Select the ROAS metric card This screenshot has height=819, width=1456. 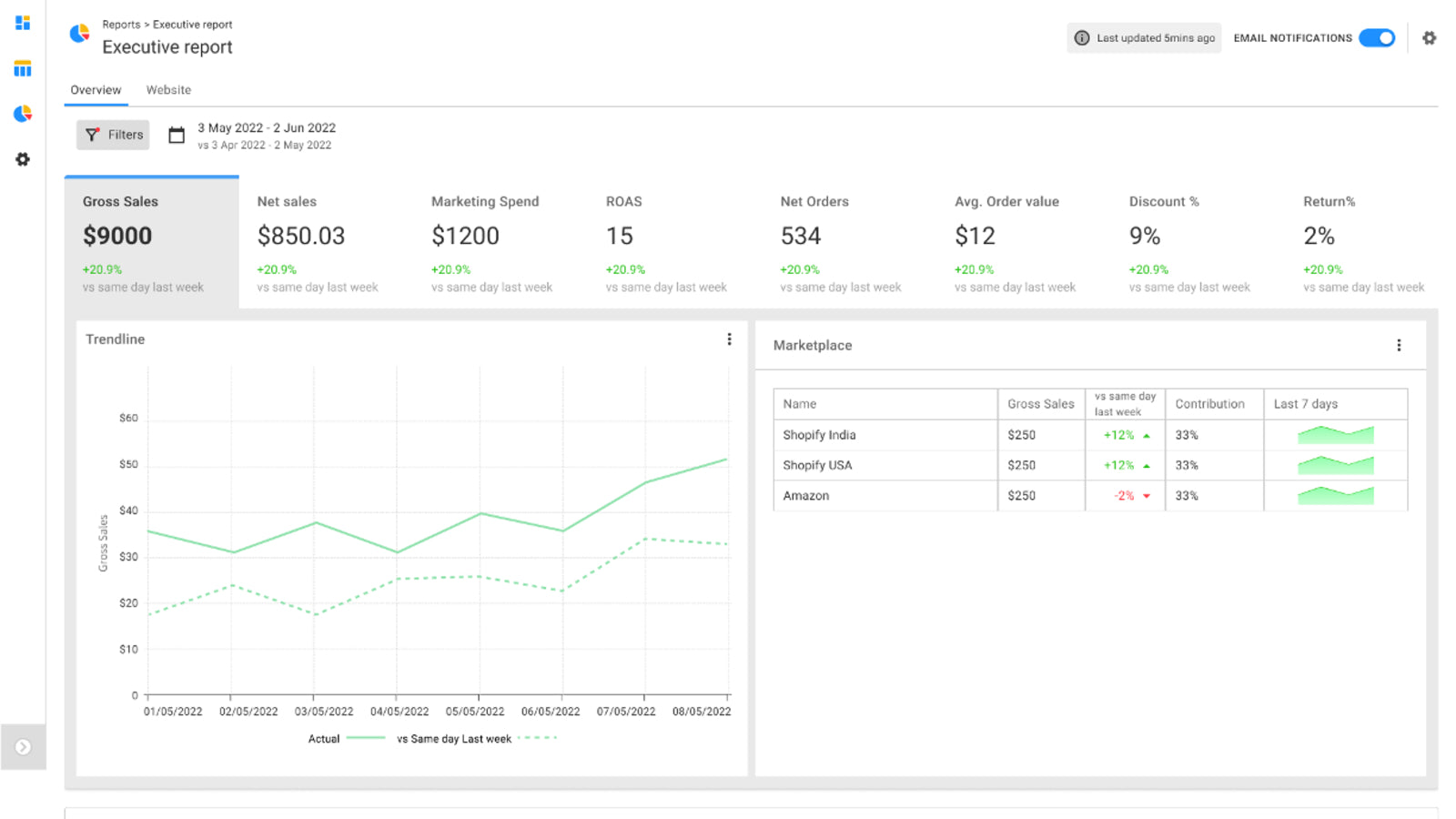click(675, 243)
